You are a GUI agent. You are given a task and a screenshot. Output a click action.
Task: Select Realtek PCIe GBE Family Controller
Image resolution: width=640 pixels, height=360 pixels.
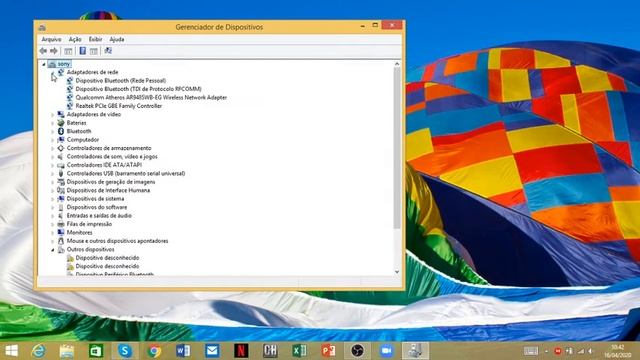coord(119,106)
